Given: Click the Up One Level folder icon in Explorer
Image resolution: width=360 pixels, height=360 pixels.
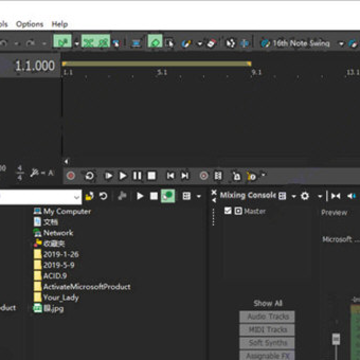Looking at the screenshot, I should [89, 196].
